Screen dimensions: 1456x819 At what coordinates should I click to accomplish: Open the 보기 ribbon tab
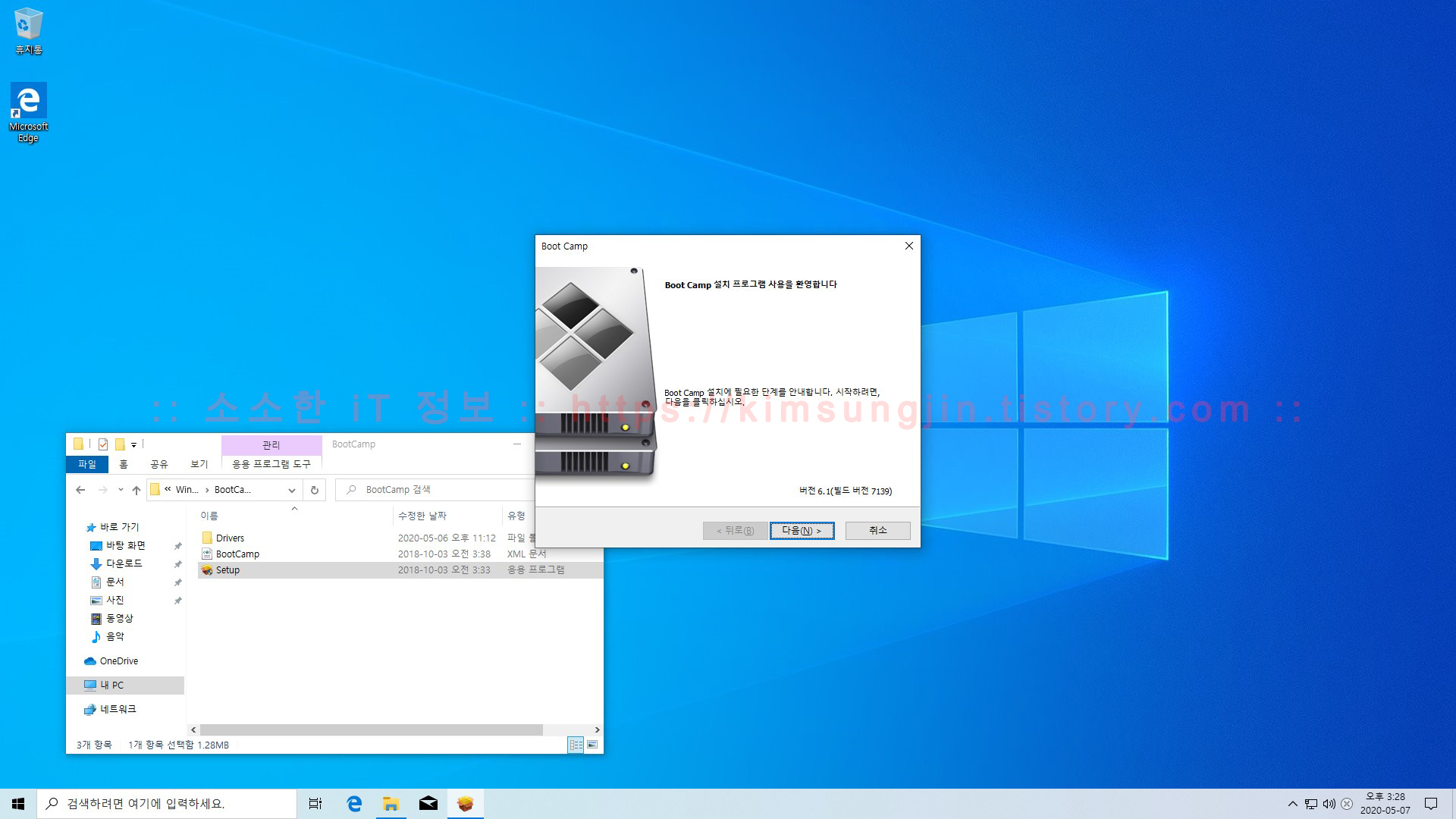click(199, 464)
